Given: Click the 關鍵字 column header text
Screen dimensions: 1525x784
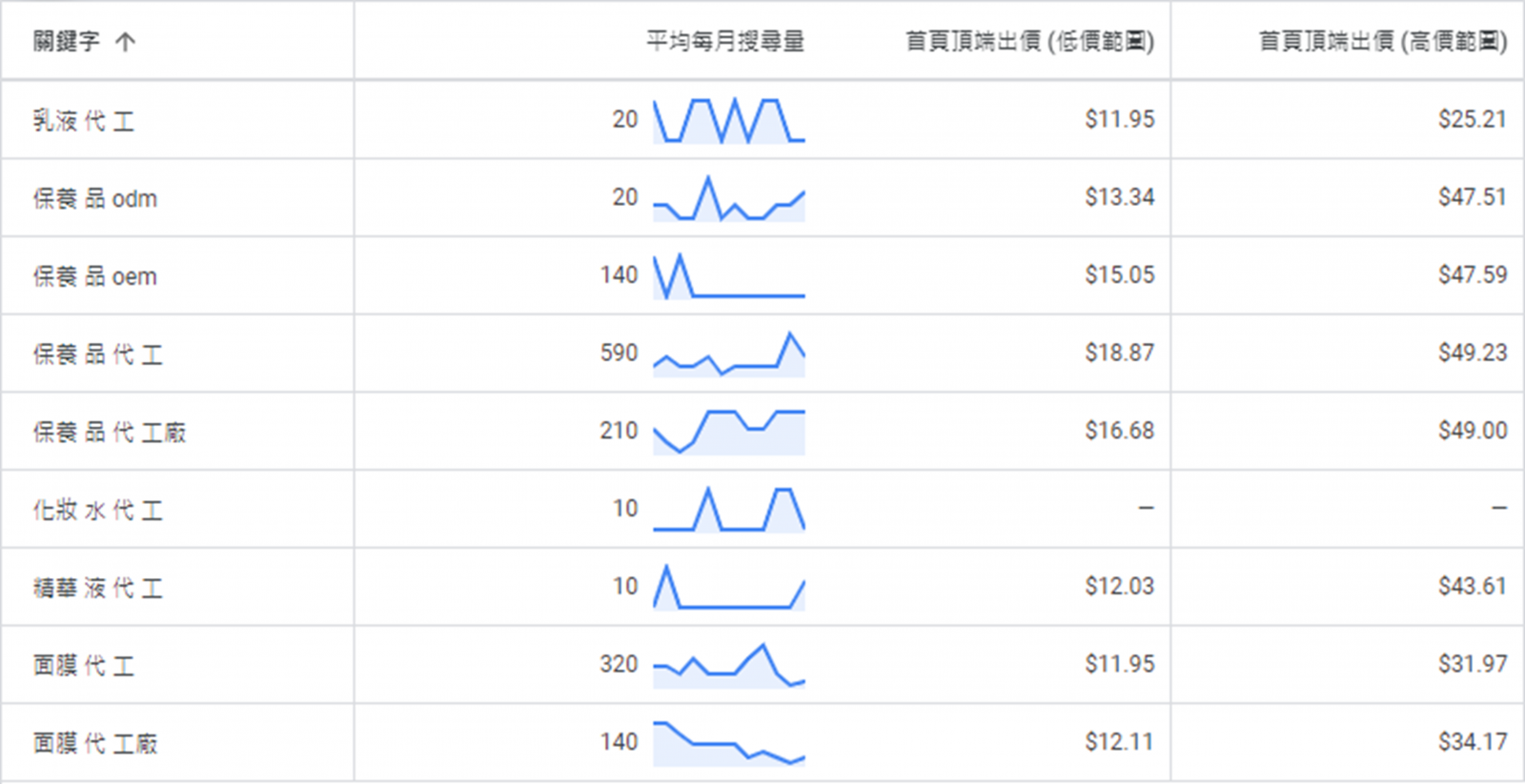Looking at the screenshot, I should [66, 41].
